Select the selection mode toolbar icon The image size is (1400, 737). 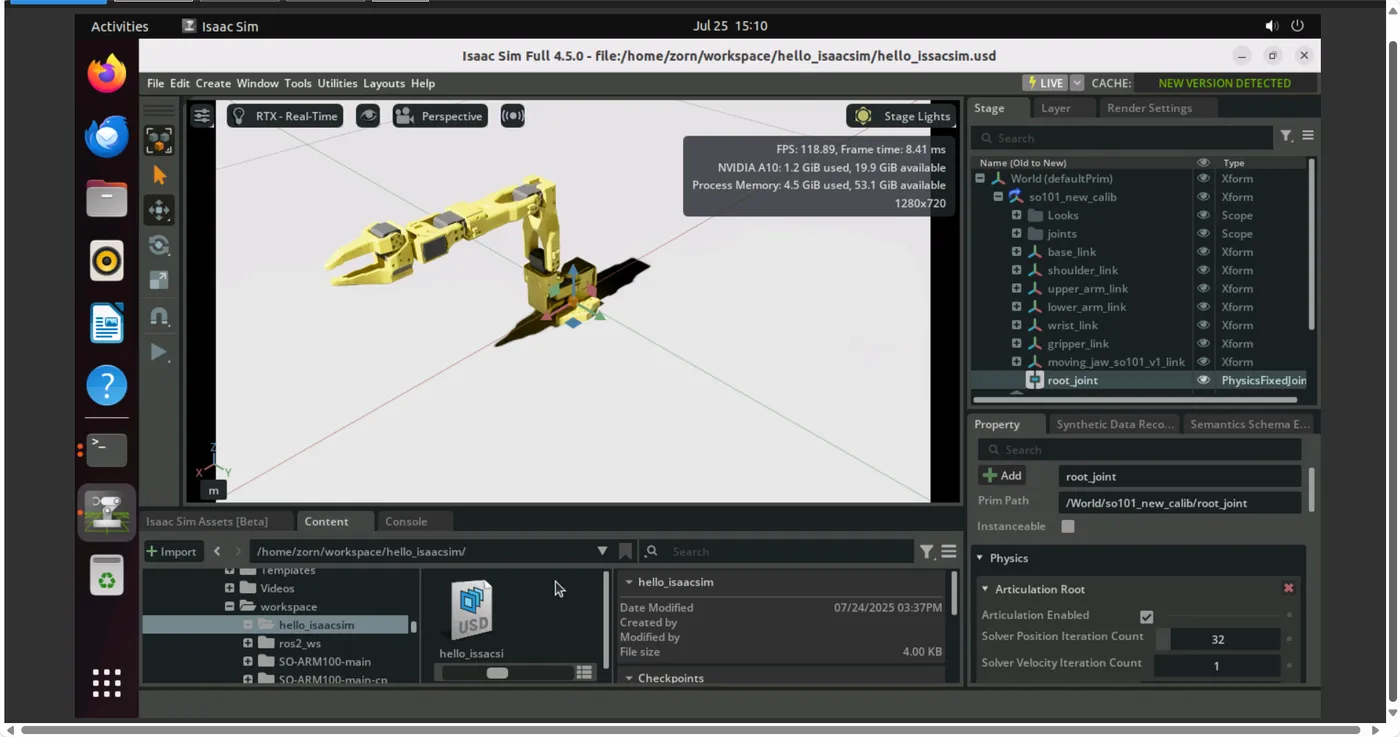[159, 140]
